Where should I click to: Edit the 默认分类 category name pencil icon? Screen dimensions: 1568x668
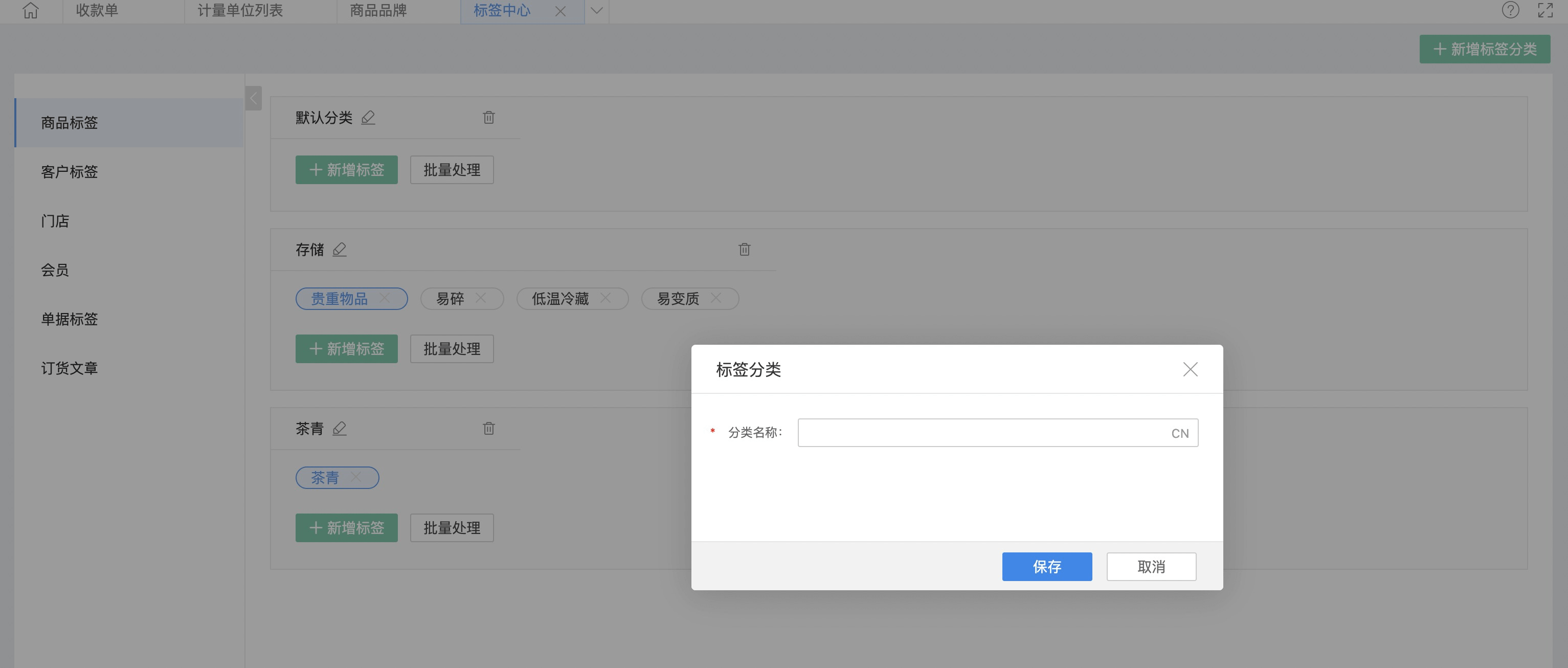(x=368, y=118)
